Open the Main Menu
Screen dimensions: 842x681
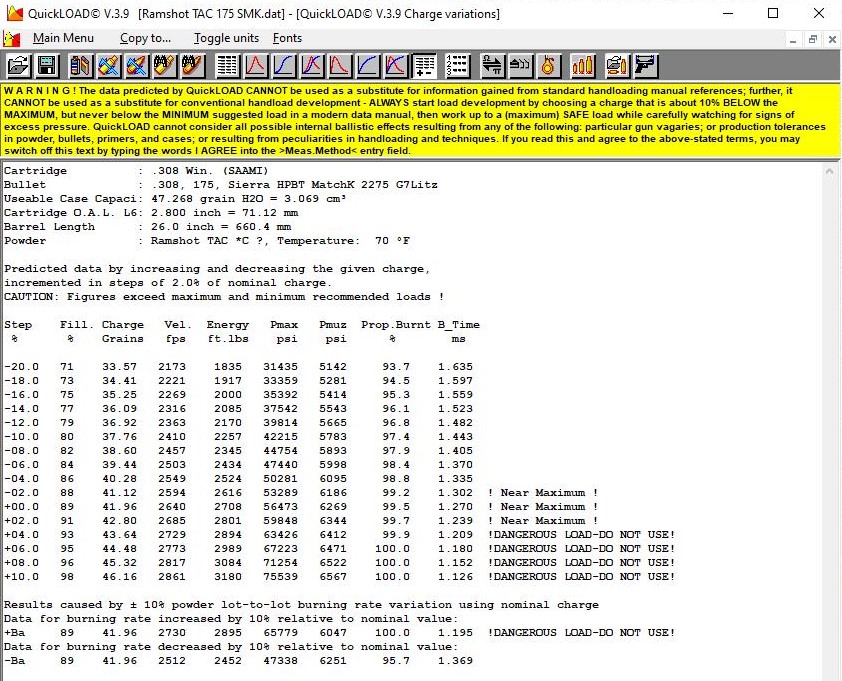[x=63, y=38]
